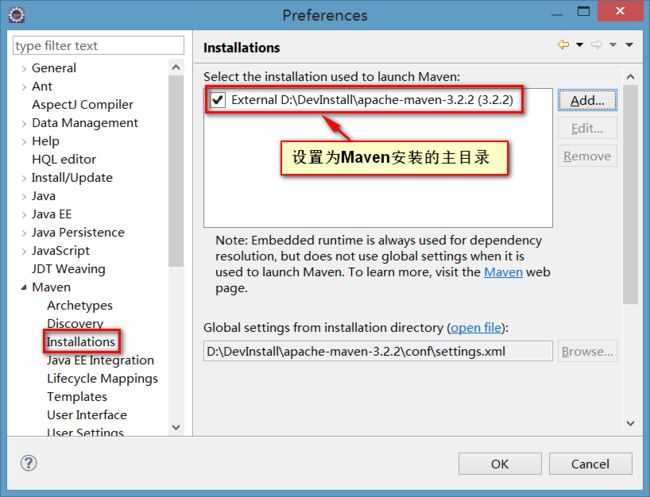This screenshot has width=650, height=497.
Task: Click the Remove button
Action: [587, 156]
